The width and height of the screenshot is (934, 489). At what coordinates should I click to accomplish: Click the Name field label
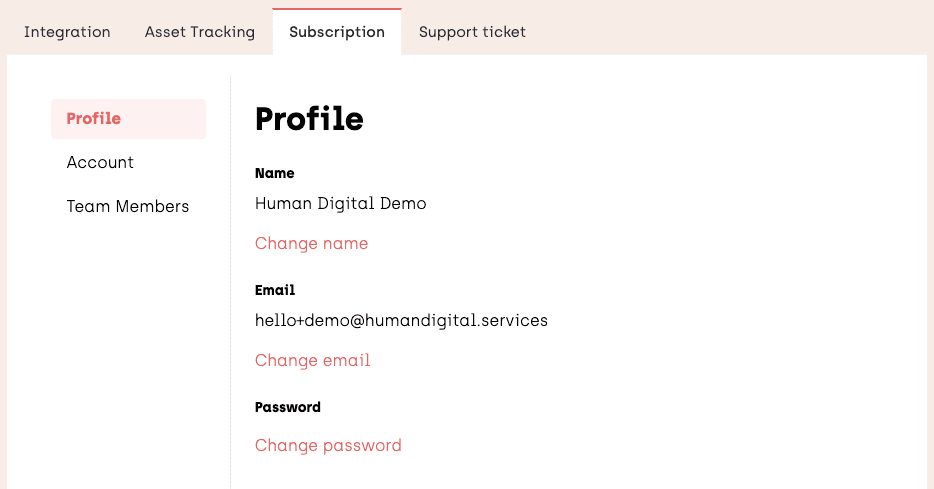click(275, 174)
